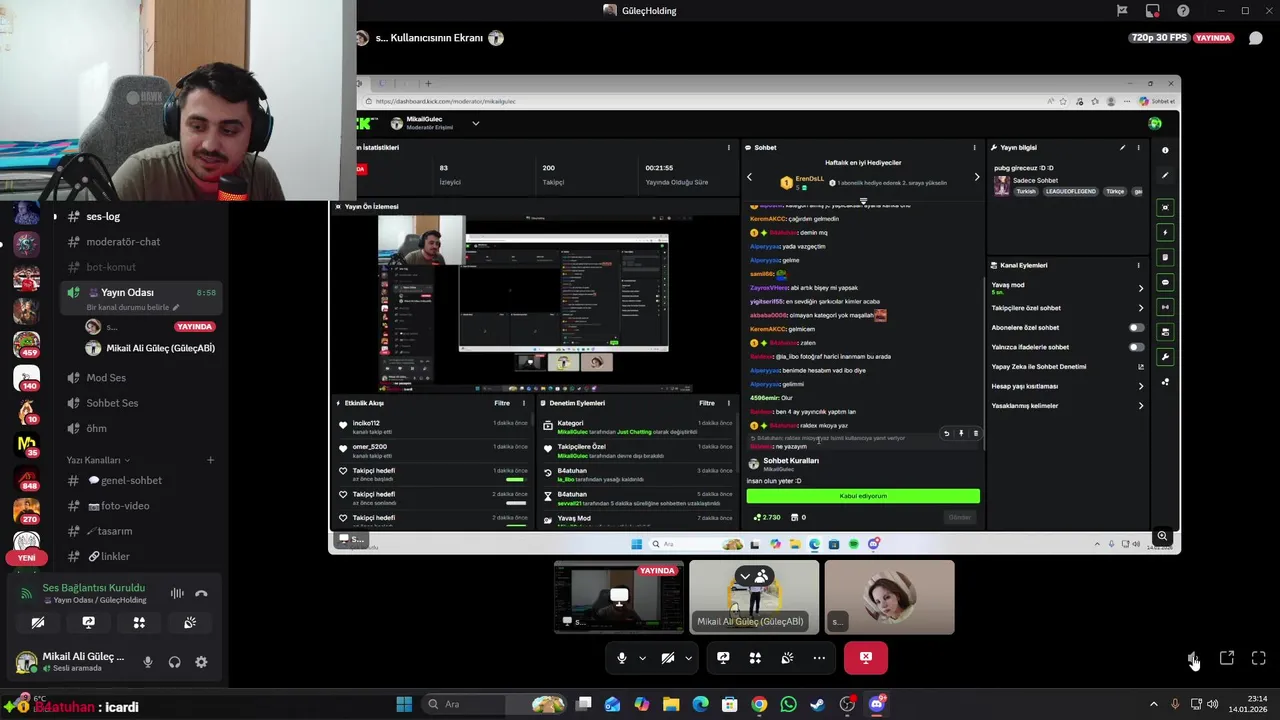1280x720 pixels.
Task: Open server icon with 270 badge
Action: [27, 512]
